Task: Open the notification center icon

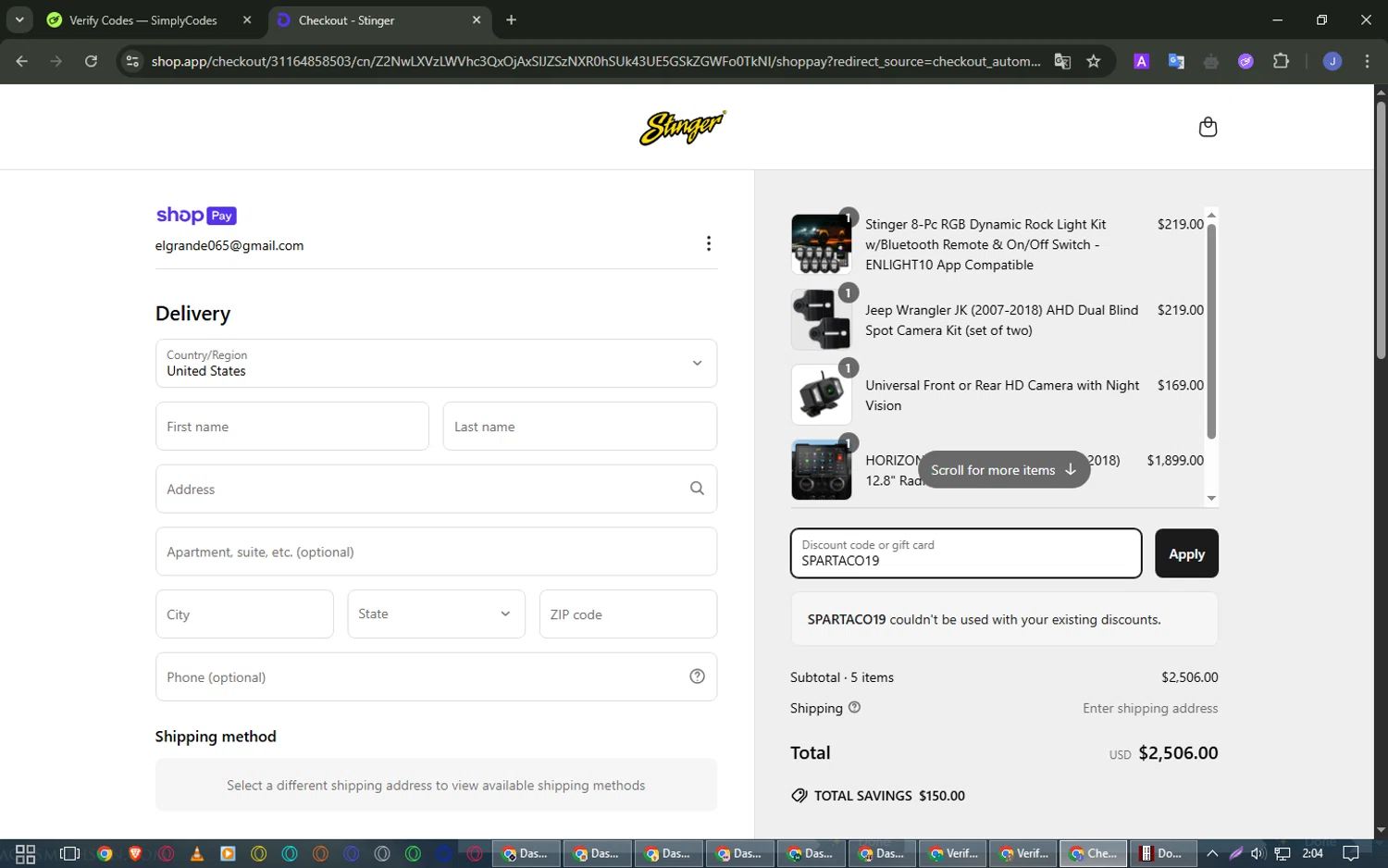Action: point(1351,853)
